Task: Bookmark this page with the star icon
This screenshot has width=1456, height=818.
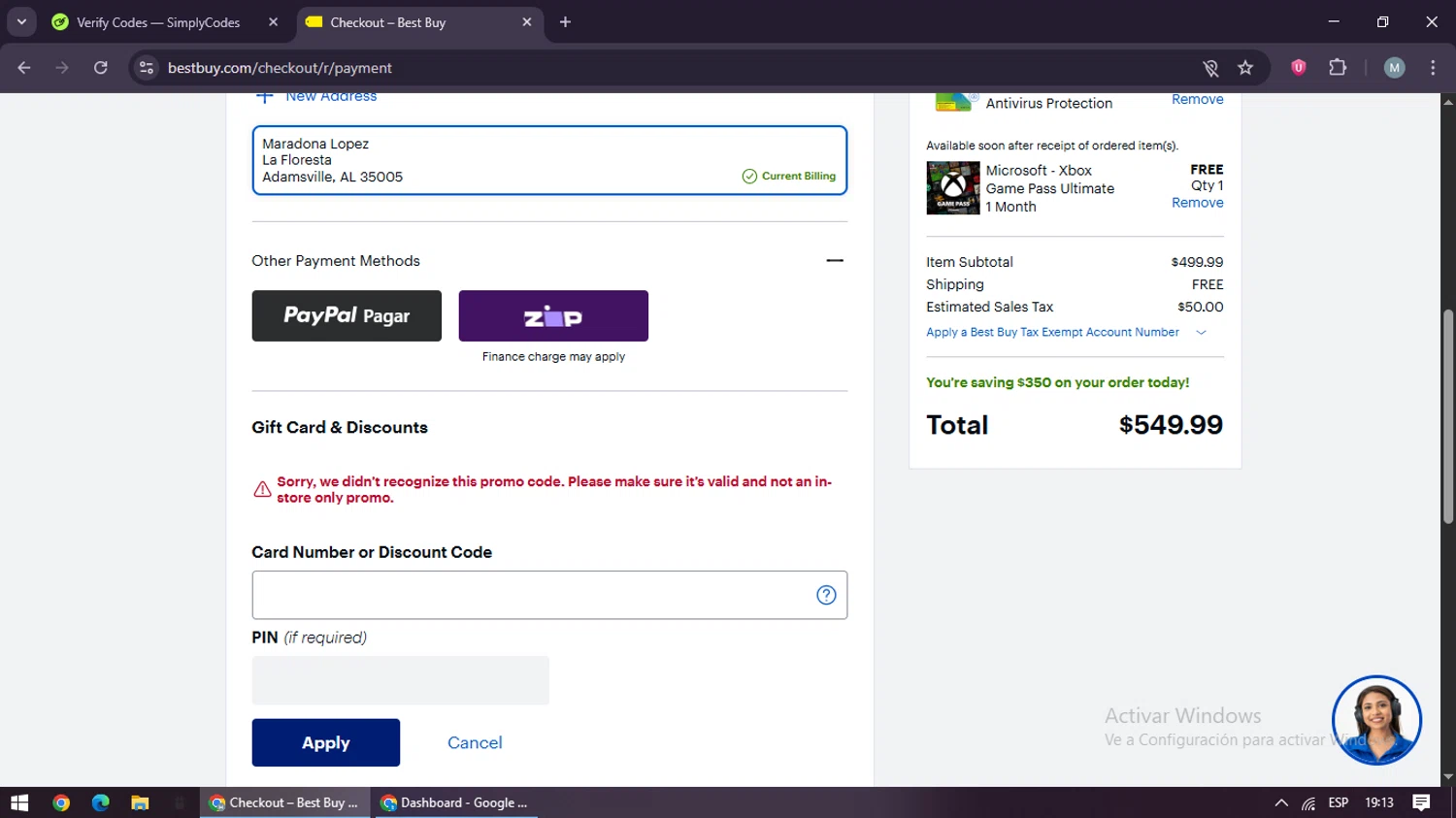Action: [1245, 68]
